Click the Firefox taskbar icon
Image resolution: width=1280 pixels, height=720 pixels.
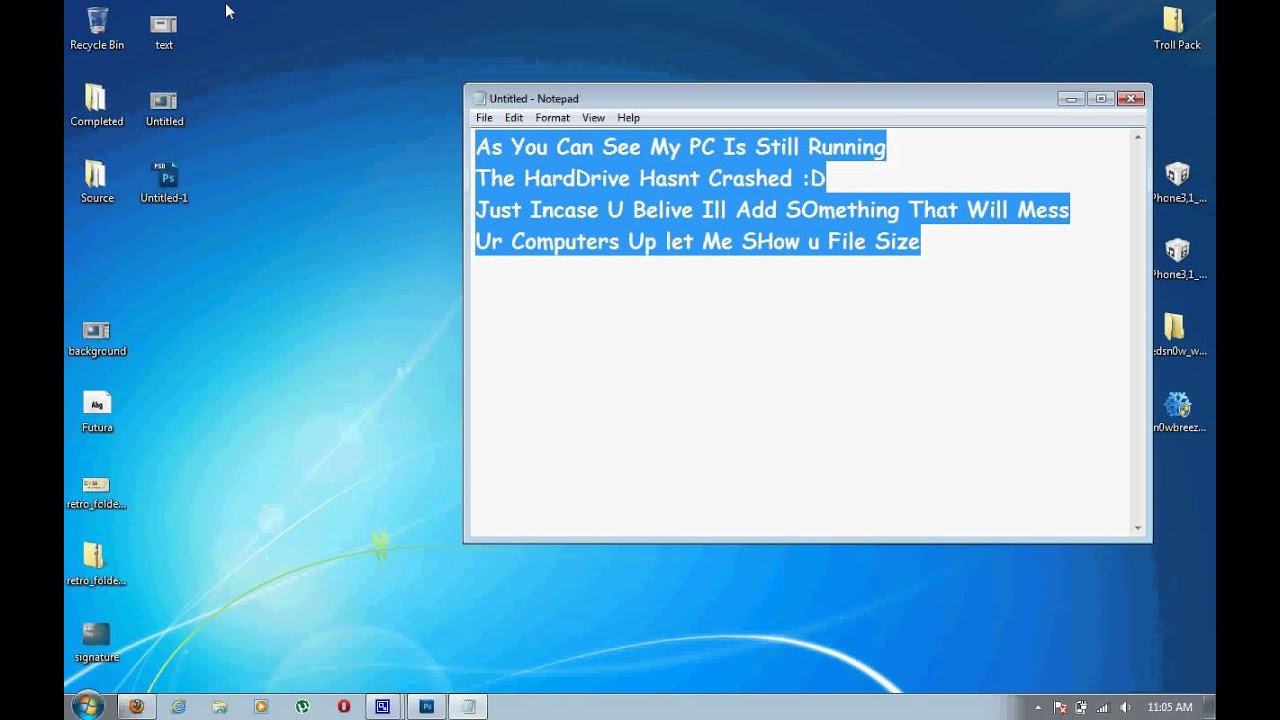(137, 706)
